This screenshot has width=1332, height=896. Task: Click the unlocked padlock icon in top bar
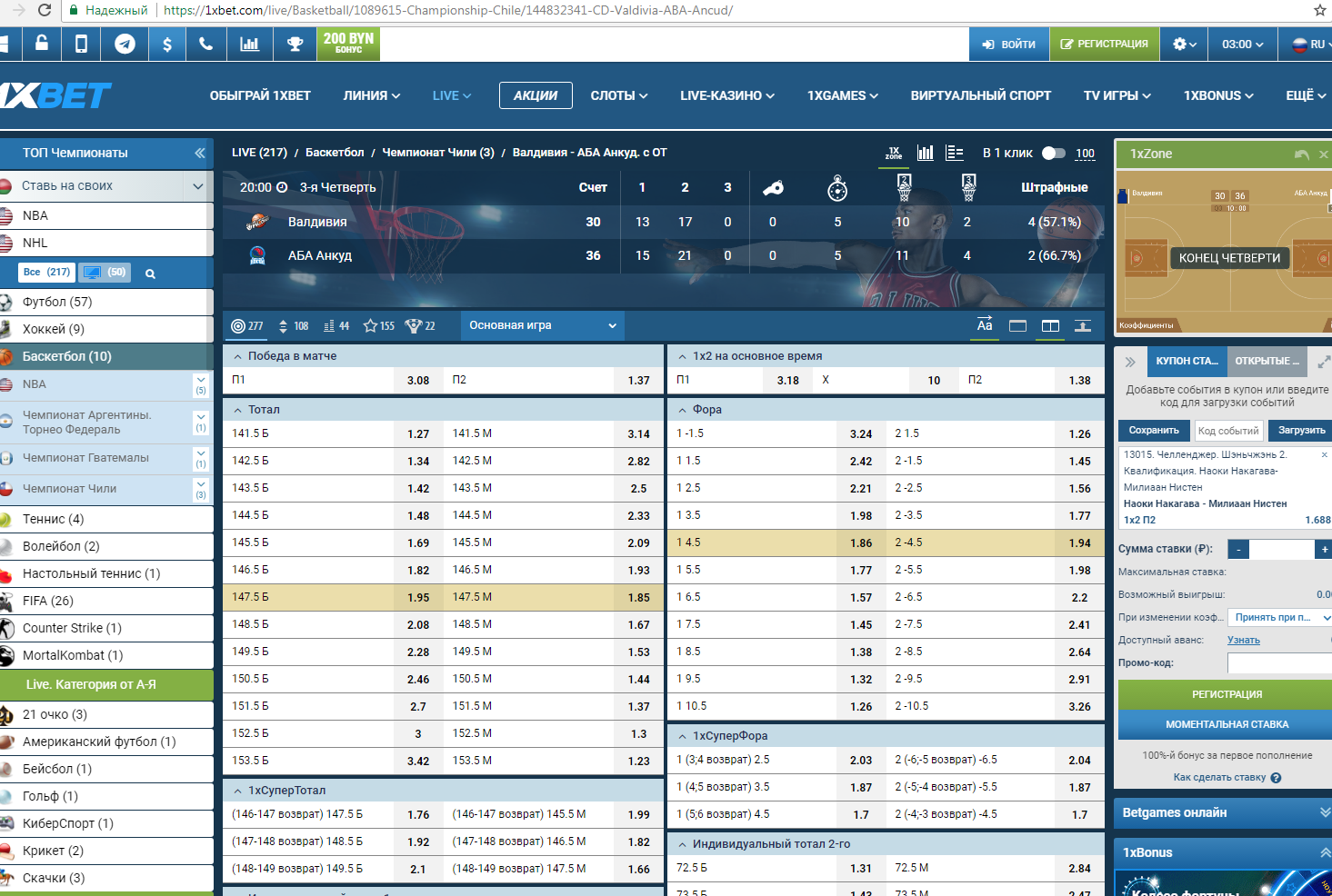click(x=42, y=44)
